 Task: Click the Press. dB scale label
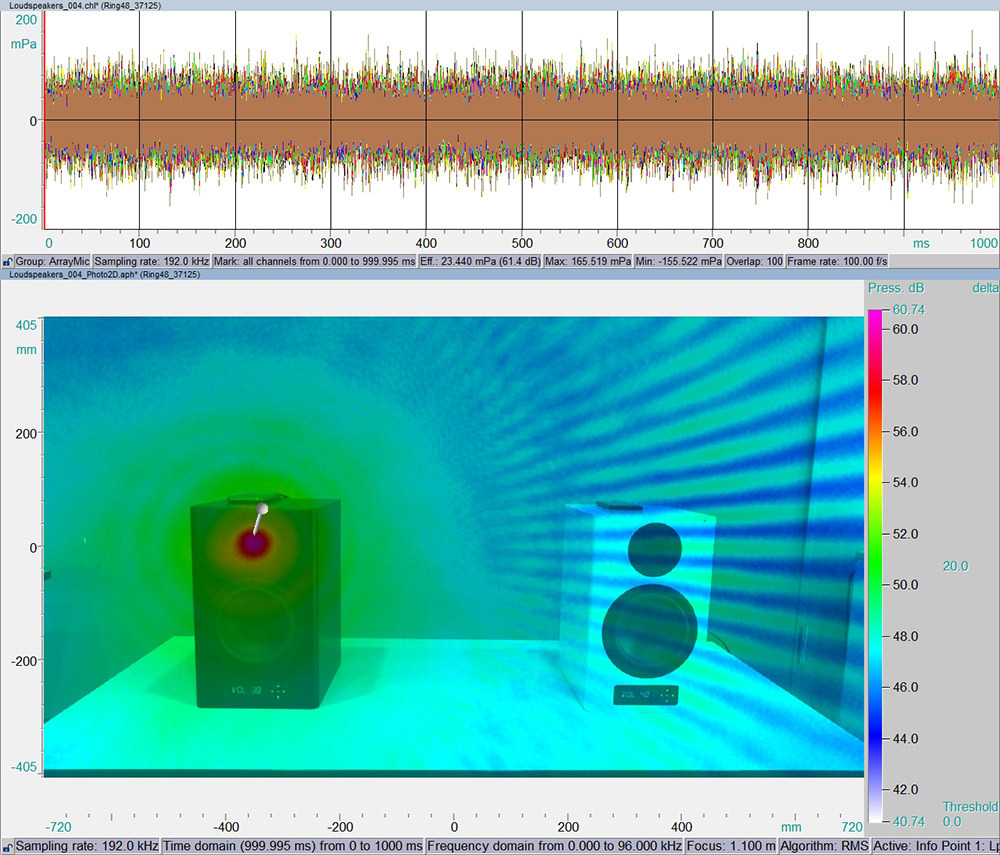point(895,288)
